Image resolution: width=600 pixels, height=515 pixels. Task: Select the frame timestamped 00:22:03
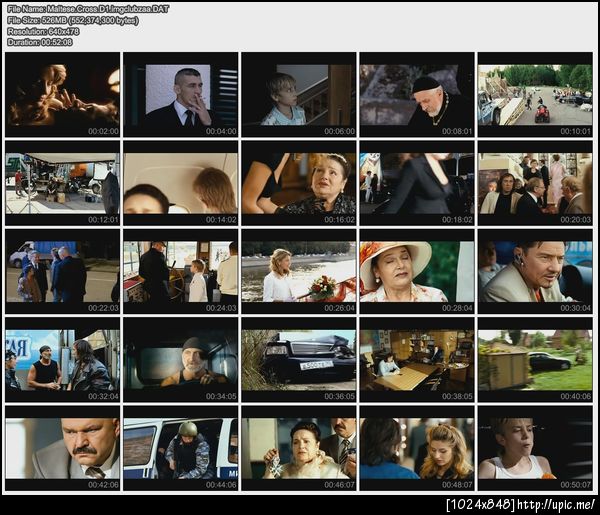pos(62,271)
